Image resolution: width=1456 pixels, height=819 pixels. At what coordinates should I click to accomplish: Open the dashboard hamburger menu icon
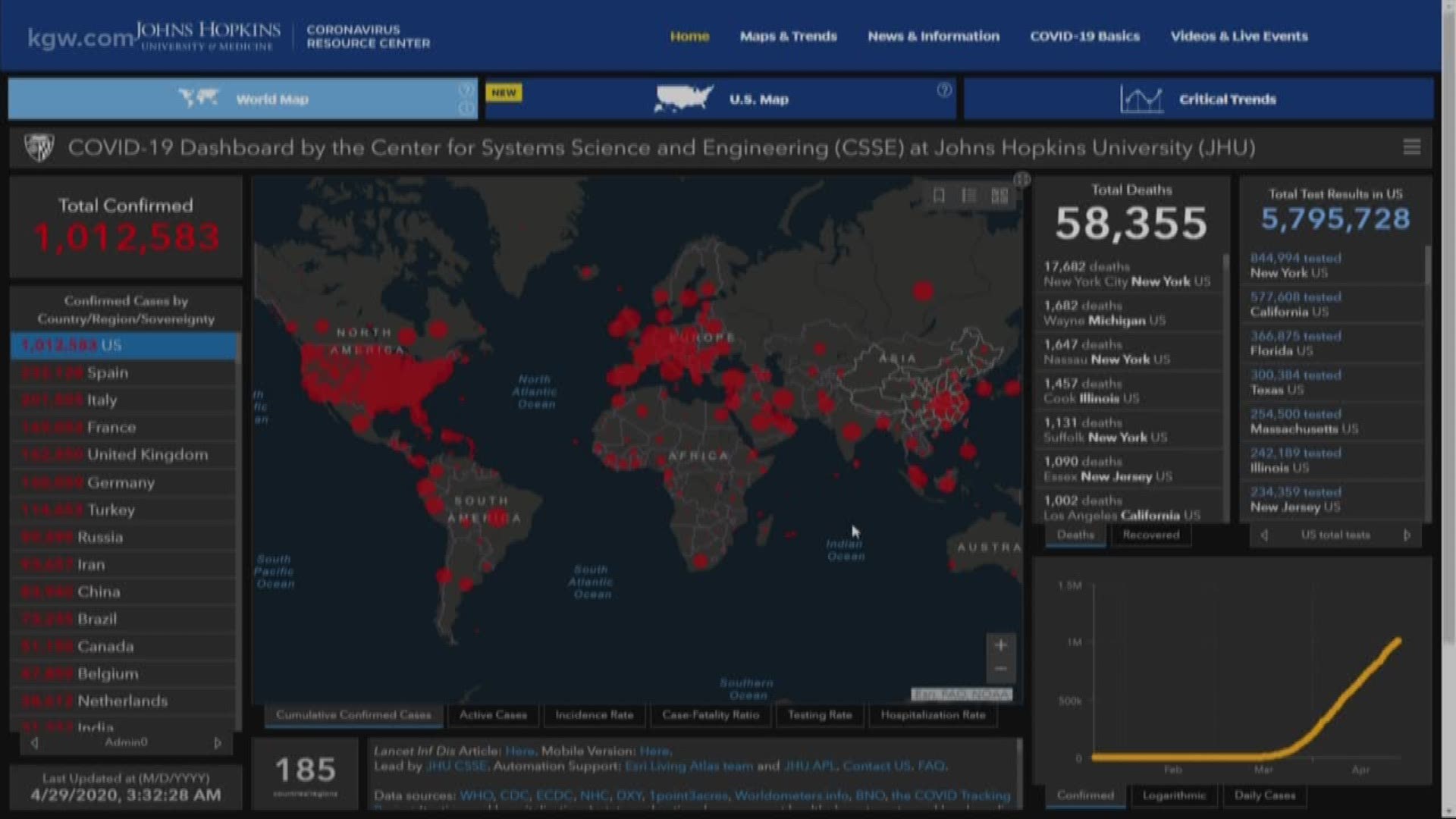tap(1411, 147)
